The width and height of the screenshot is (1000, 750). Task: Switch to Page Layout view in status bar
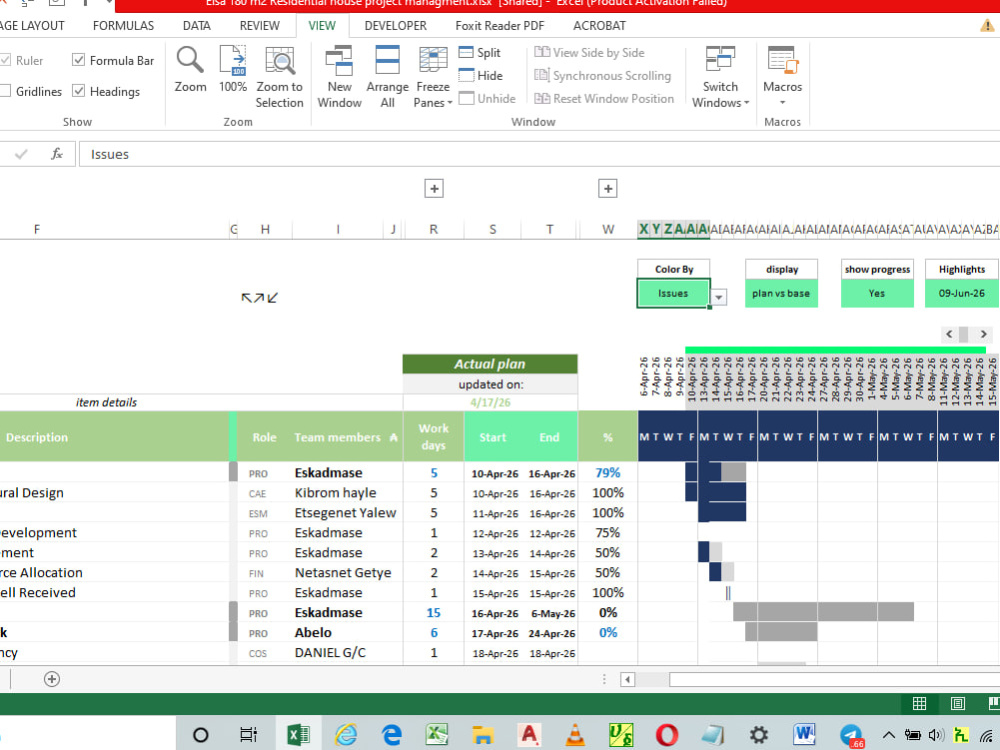[x=957, y=703]
